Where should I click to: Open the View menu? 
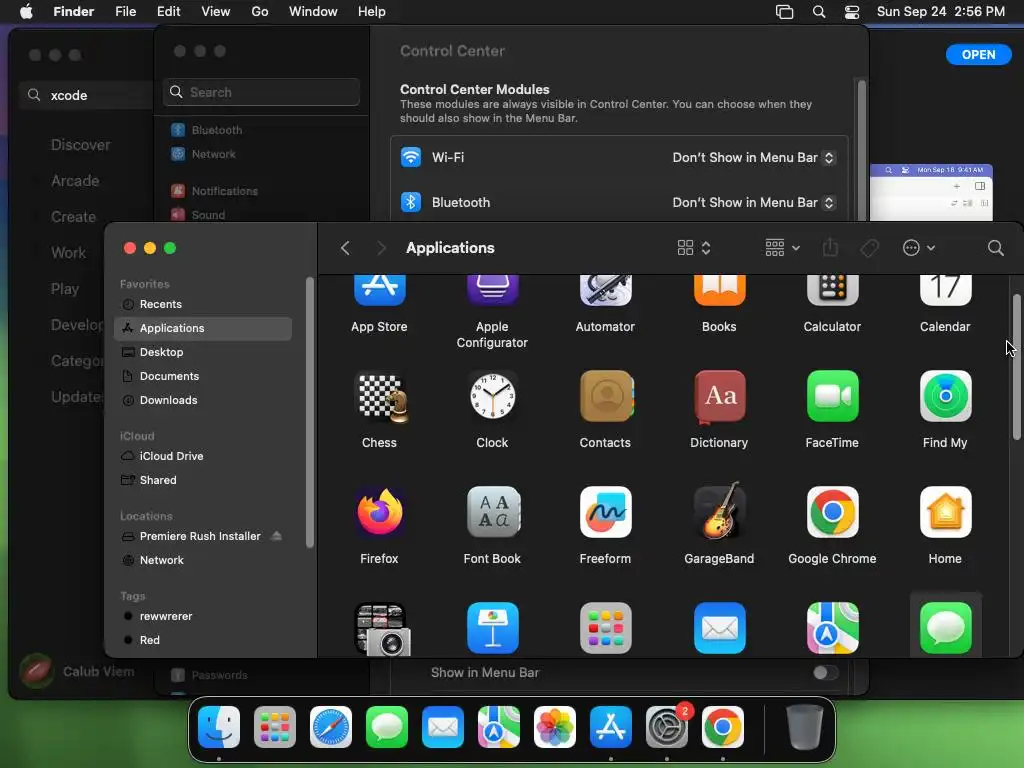pyautogui.click(x=216, y=12)
